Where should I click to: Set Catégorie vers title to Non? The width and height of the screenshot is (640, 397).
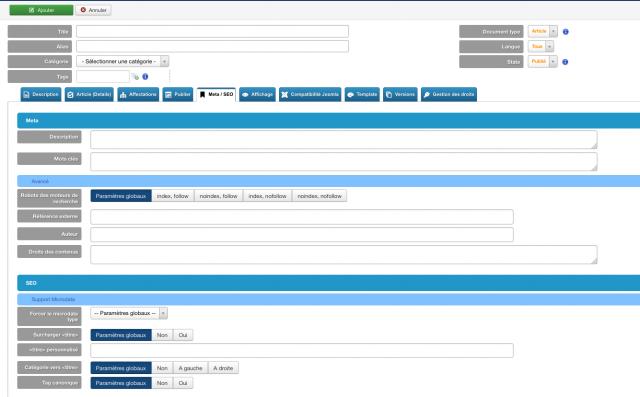pyautogui.click(x=162, y=368)
